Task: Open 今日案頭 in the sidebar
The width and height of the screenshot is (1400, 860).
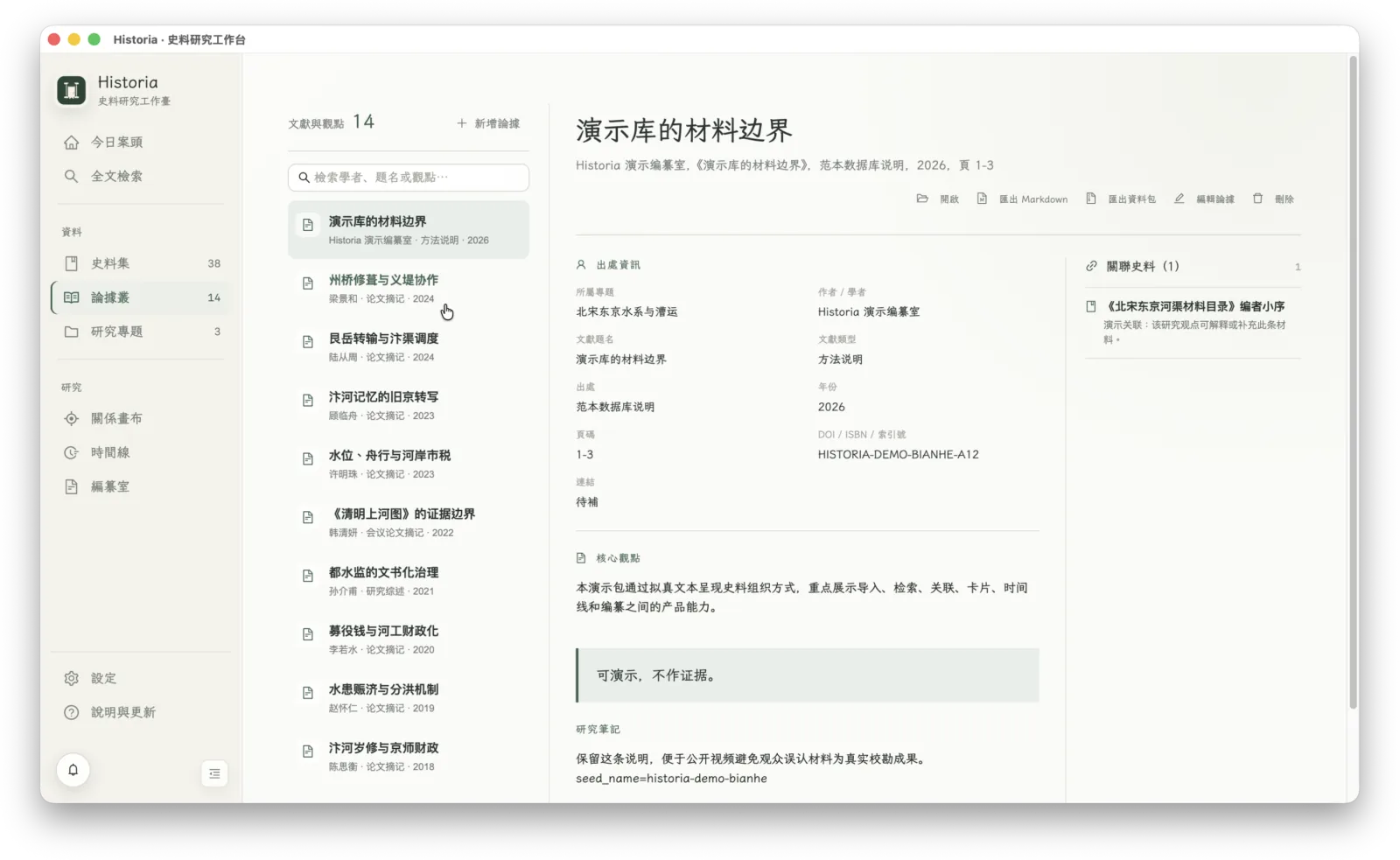Action: pyautogui.click(x=140, y=142)
